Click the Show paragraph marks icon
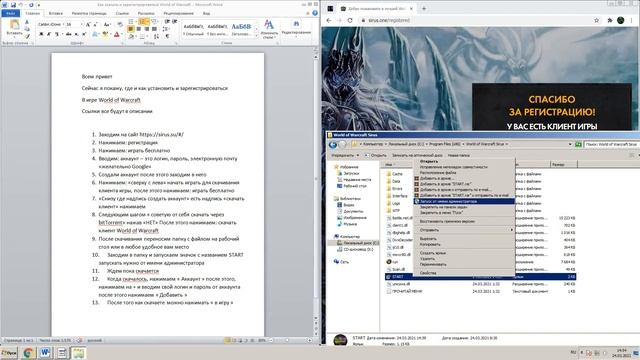640x360 pixels. pos(167,36)
